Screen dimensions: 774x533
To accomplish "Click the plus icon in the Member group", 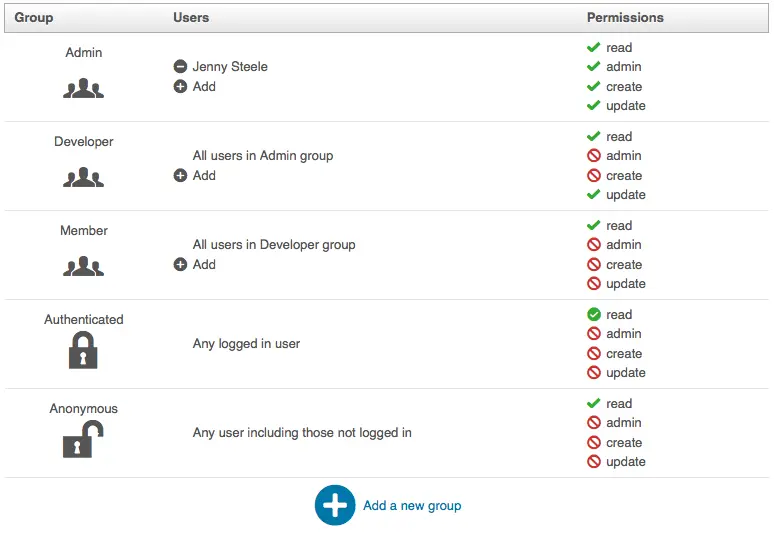I will (x=180, y=265).
